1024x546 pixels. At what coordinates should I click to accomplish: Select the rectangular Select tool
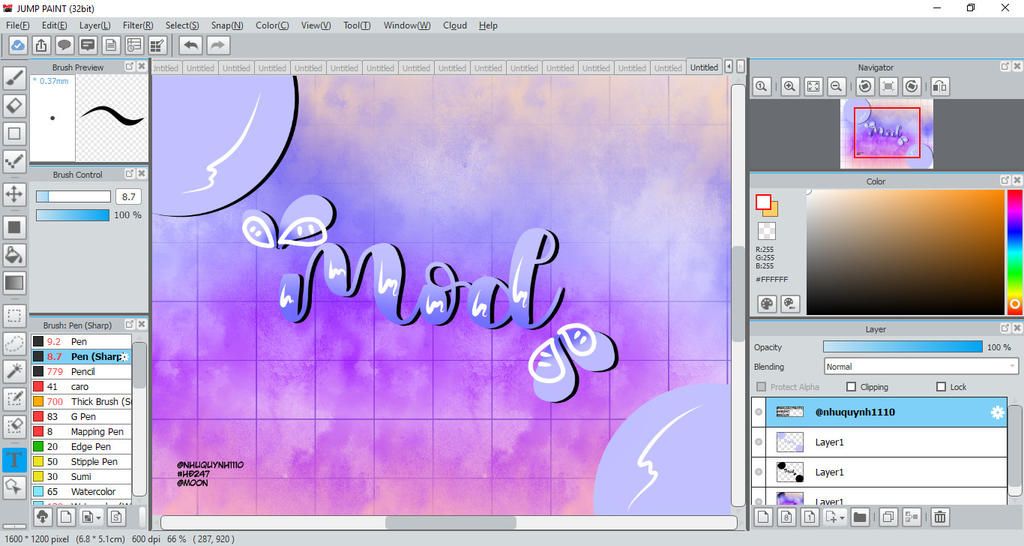(x=14, y=316)
